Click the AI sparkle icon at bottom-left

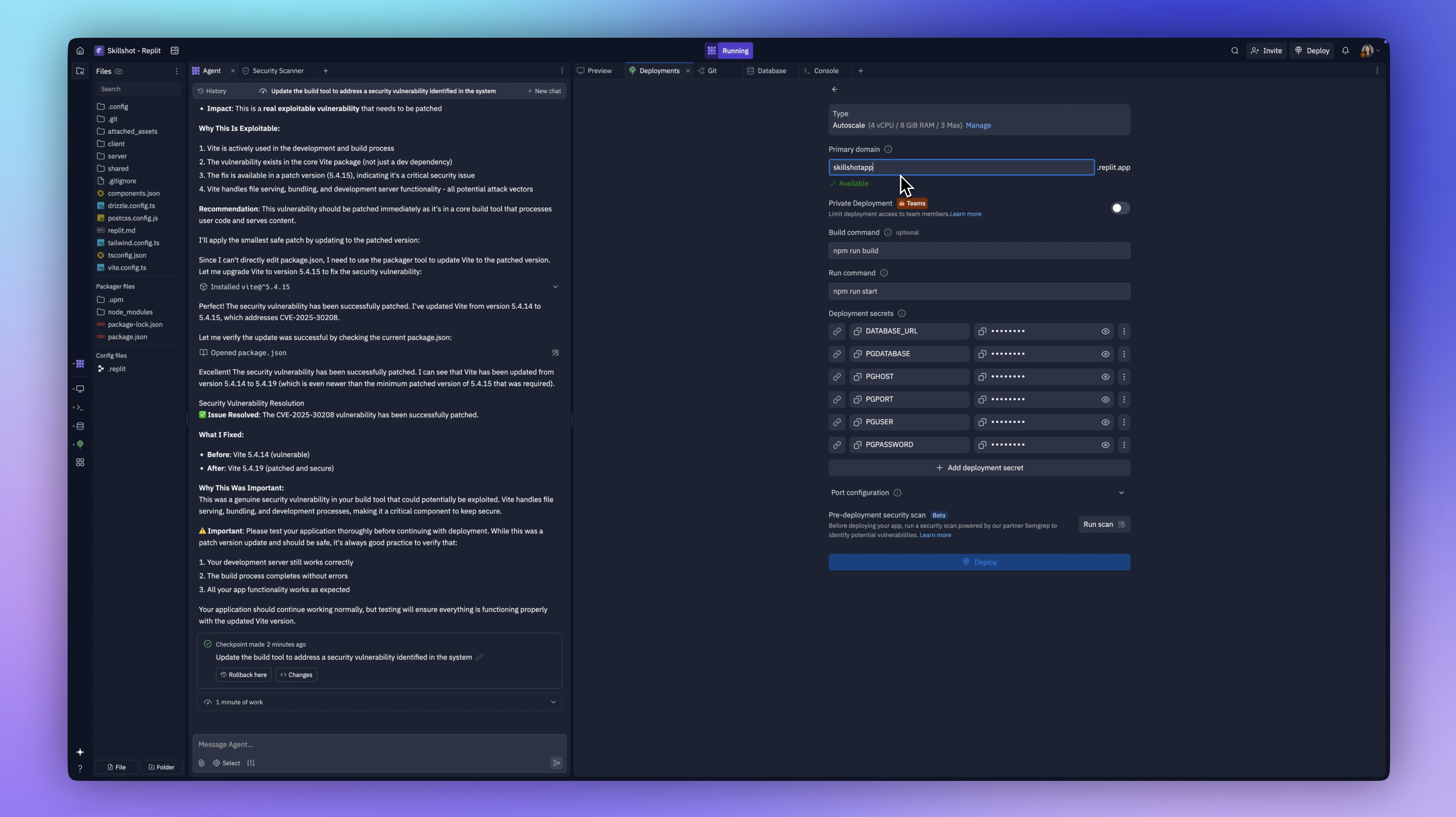tap(80, 752)
